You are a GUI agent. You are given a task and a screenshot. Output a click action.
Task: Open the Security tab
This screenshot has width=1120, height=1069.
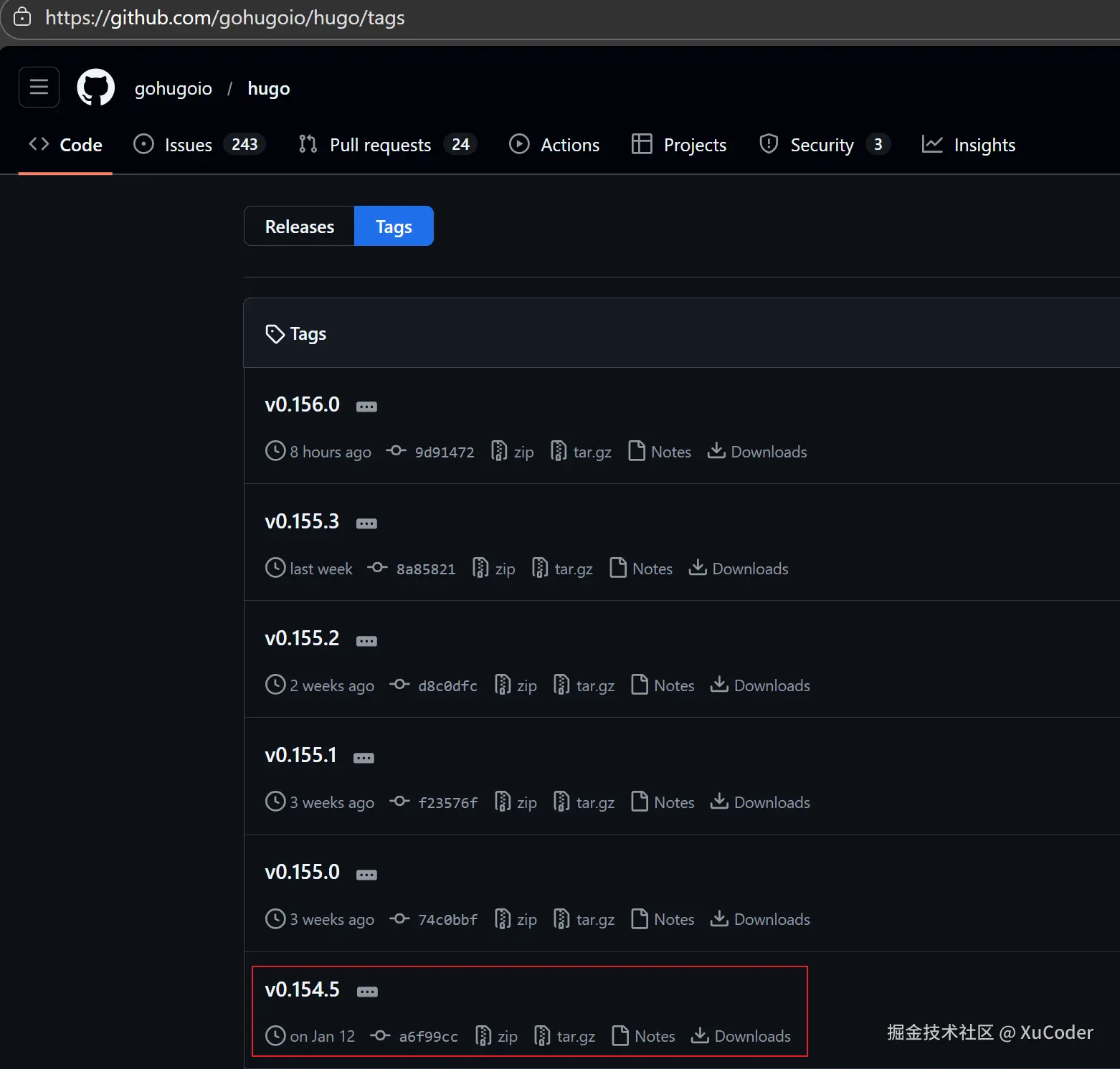(x=825, y=145)
